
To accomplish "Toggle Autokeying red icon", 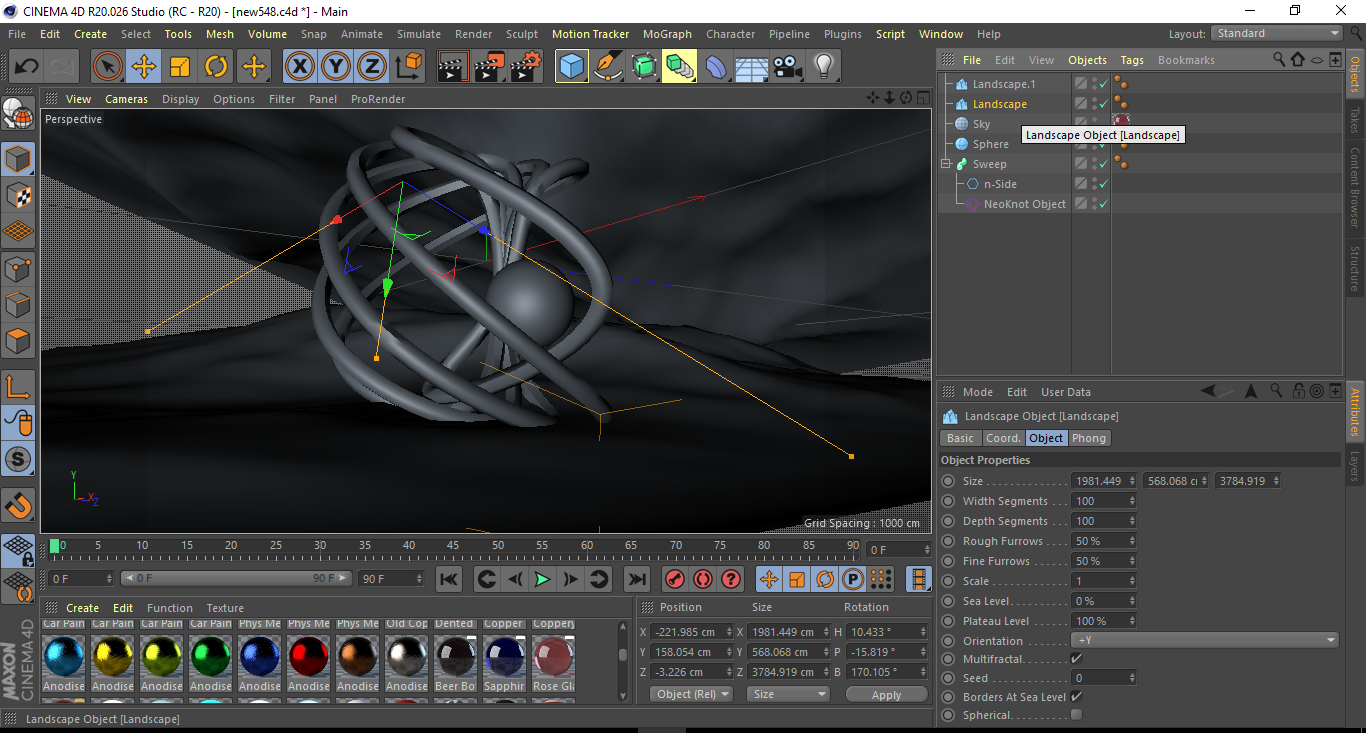I will coord(703,579).
